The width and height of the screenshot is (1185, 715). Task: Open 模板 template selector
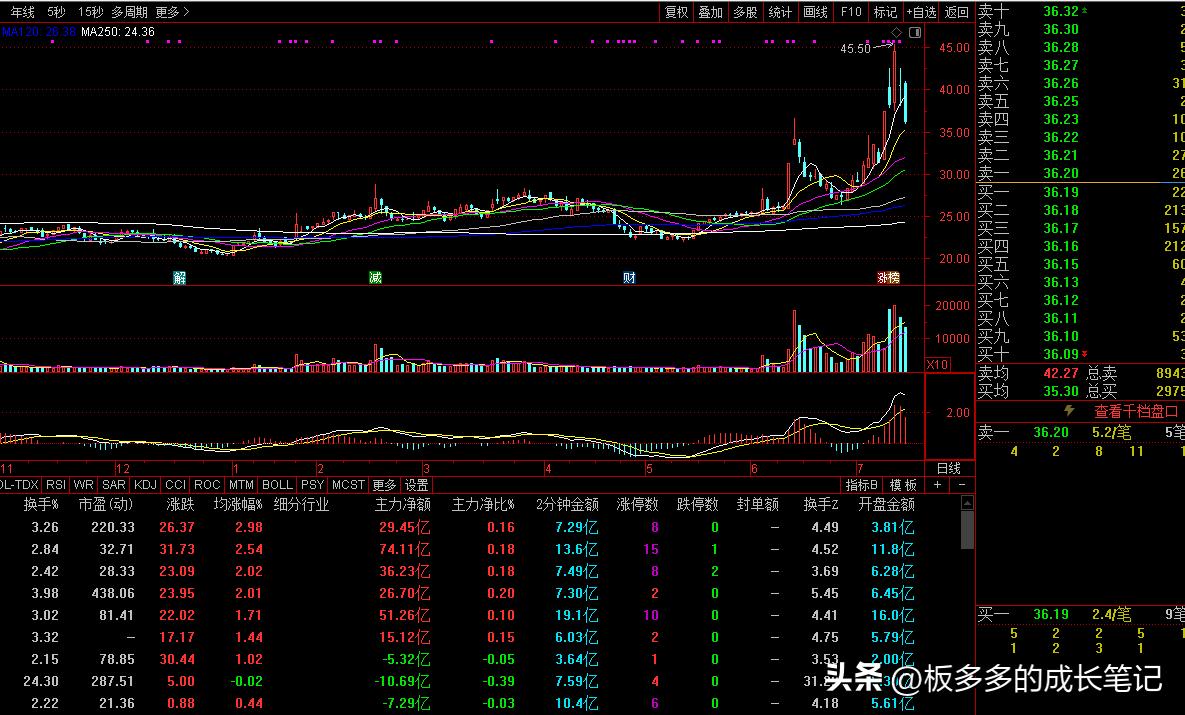pyautogui.click(x=902, y=484)
